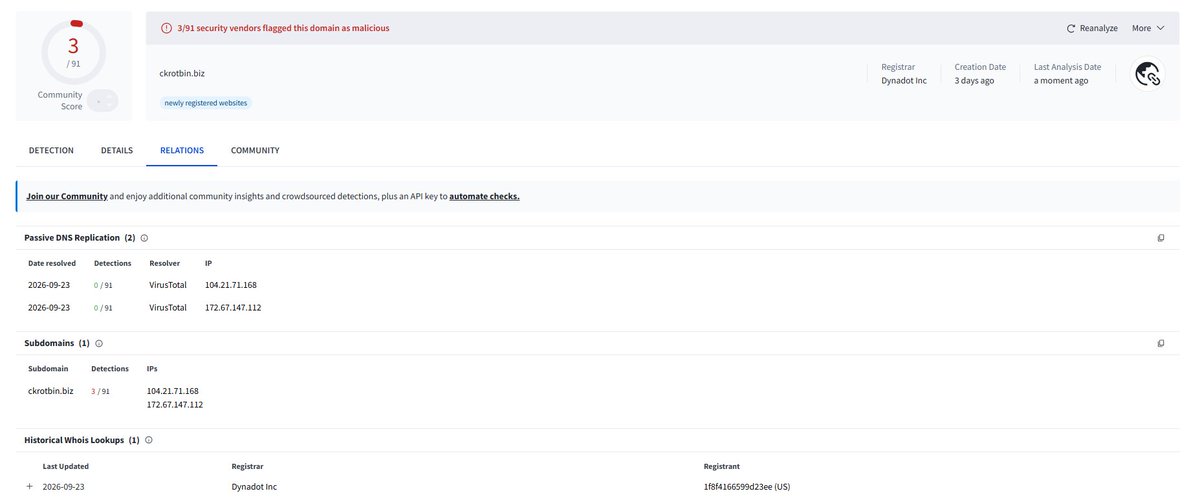The image size is (1200, 500).
Task: Copy Subdomains section contents
Action: 1161,343
